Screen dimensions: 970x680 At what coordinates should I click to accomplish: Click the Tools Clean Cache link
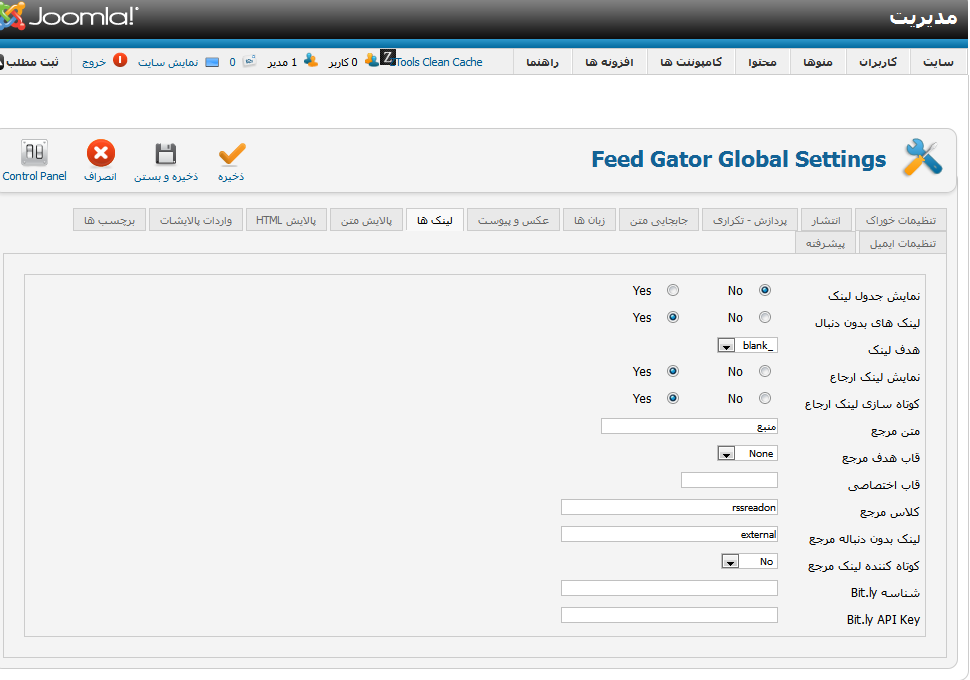click(439, 62)
